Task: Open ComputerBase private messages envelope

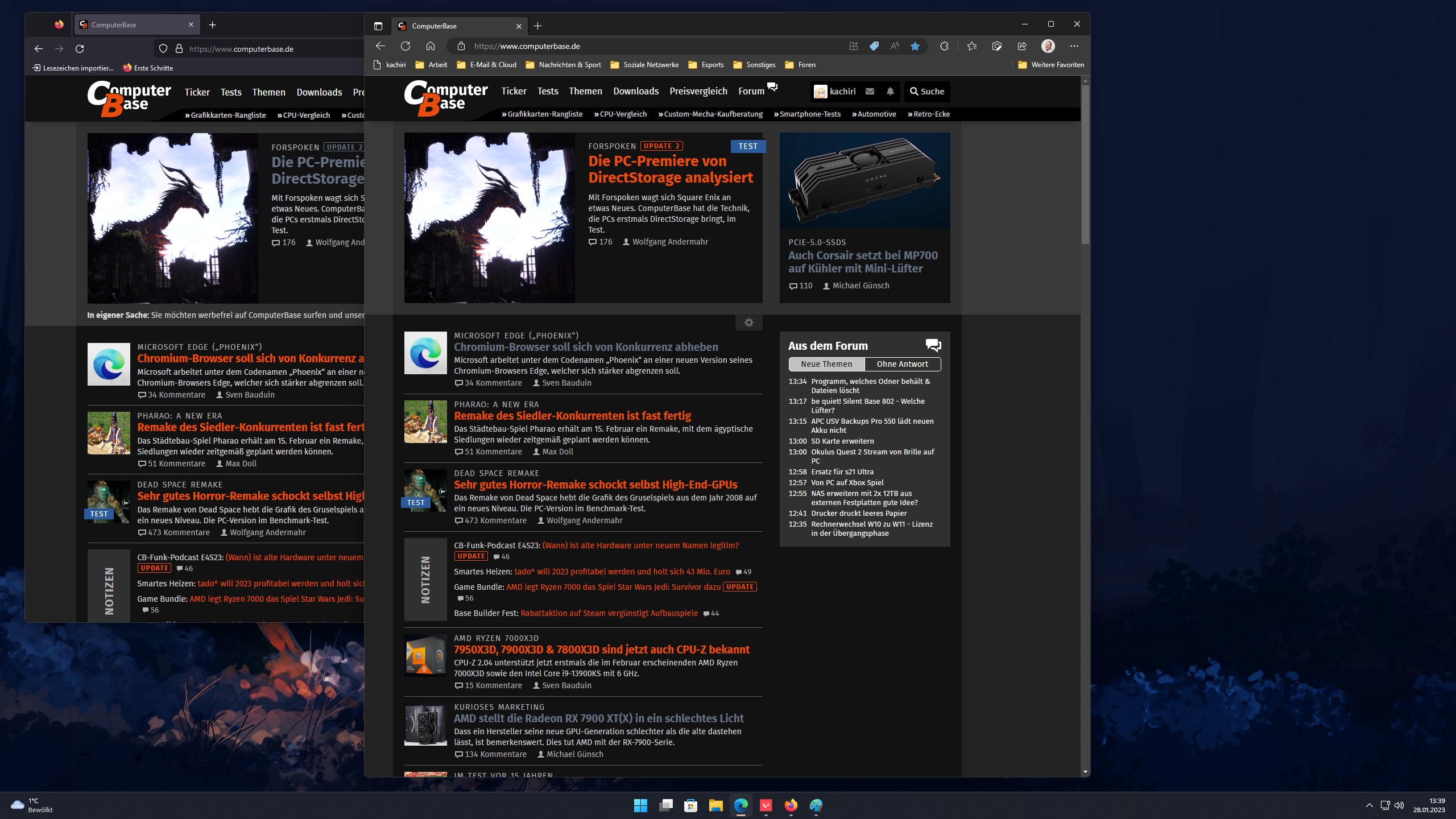Action: tap(870, 92)
